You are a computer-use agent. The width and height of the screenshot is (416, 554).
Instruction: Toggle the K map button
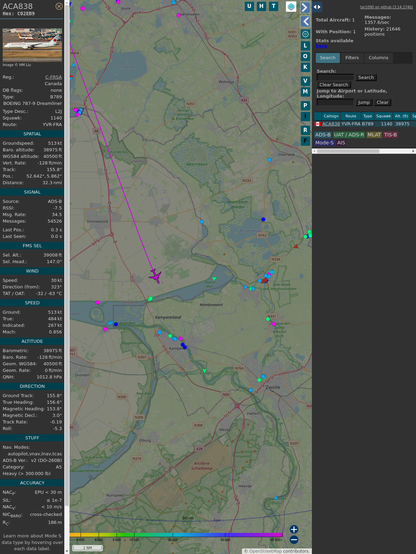point(305,67)
